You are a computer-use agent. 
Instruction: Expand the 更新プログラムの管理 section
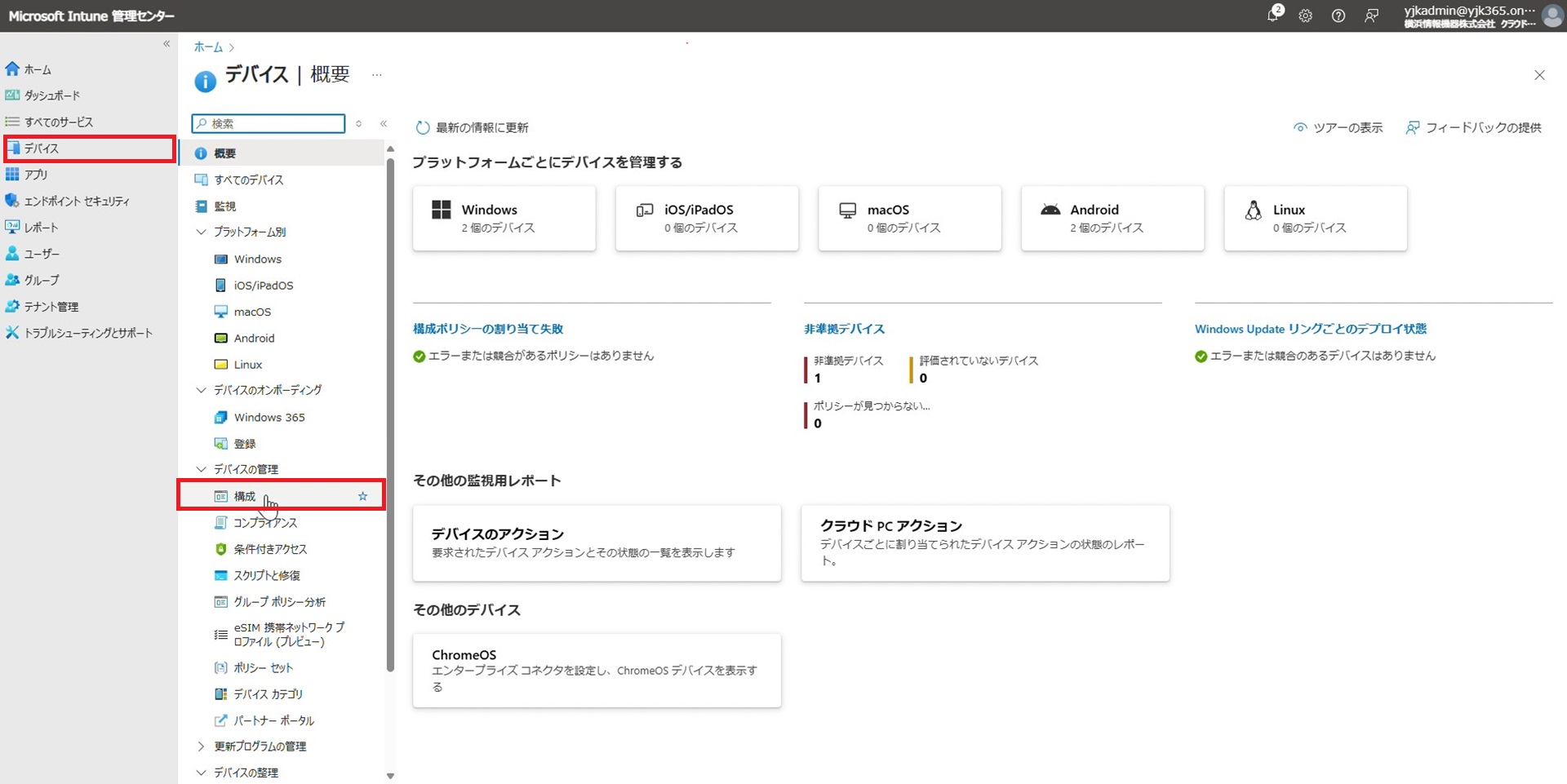point(201,746)
